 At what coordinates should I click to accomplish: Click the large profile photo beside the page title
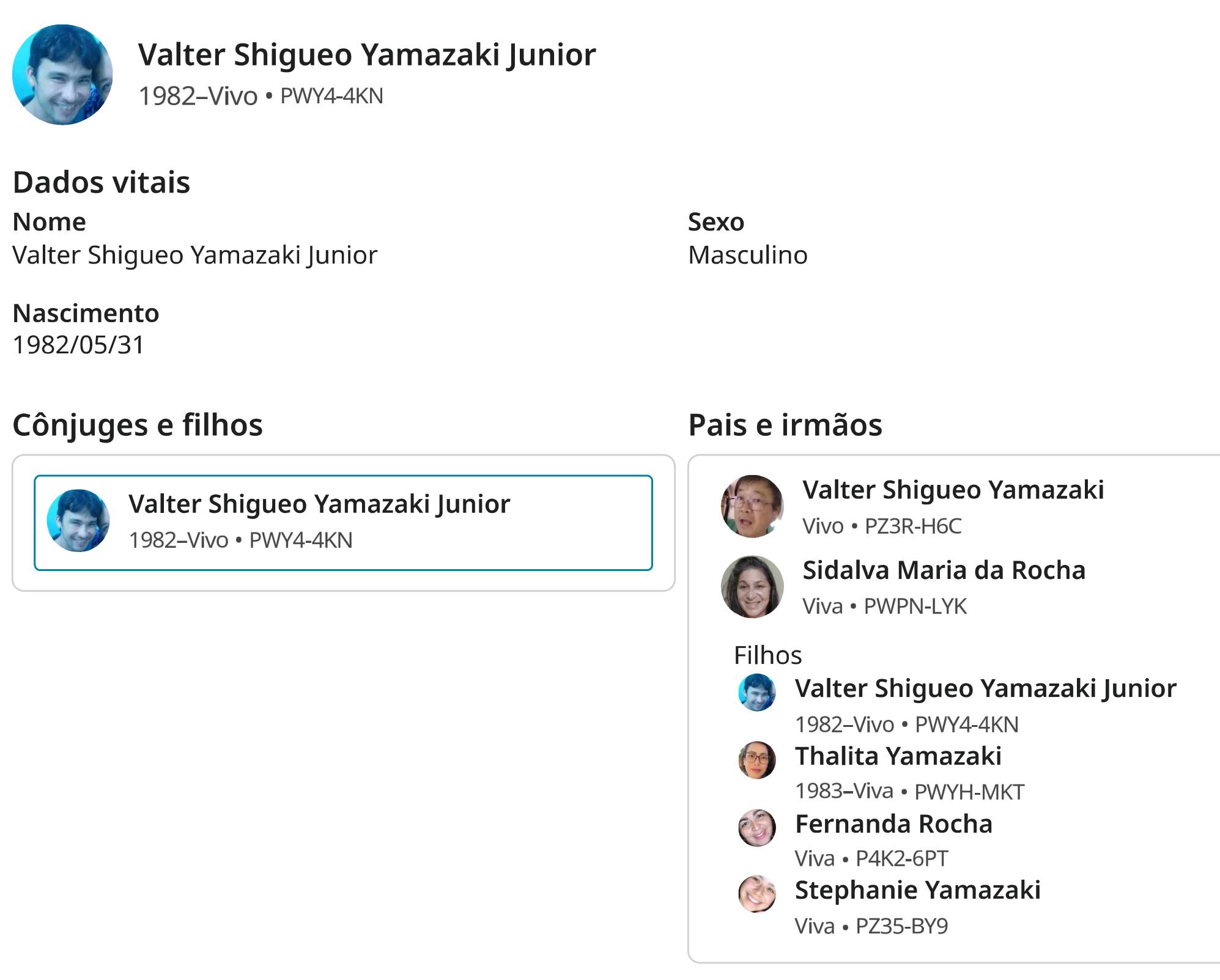[62, 75]
